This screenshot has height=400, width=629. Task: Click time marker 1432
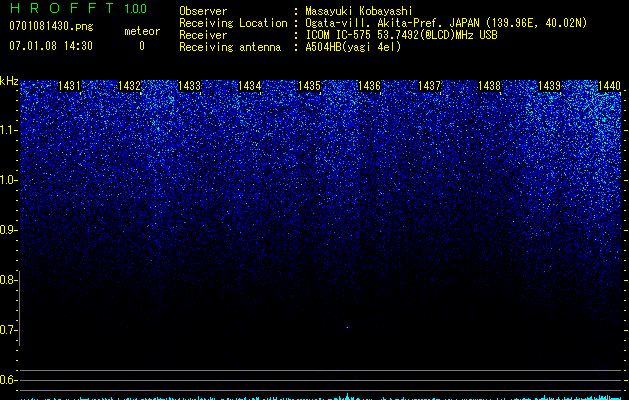130,86
